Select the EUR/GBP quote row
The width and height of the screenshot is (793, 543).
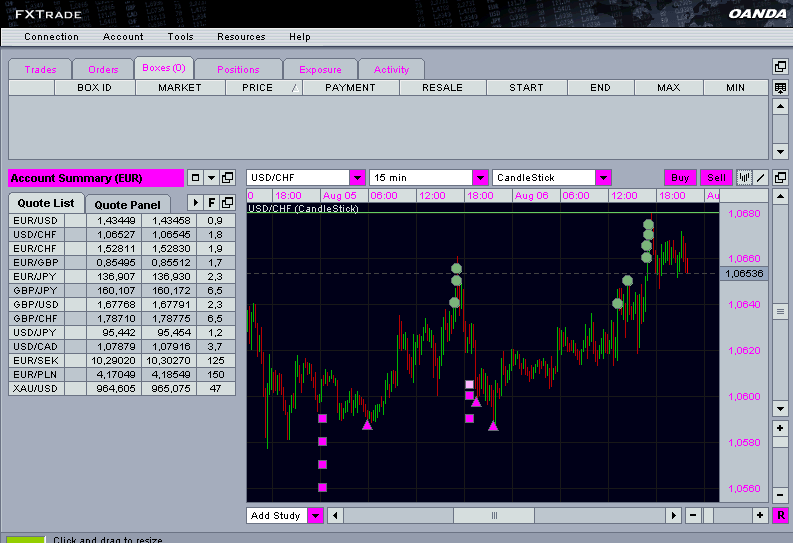pyautogui.click(x=122, y=262)
